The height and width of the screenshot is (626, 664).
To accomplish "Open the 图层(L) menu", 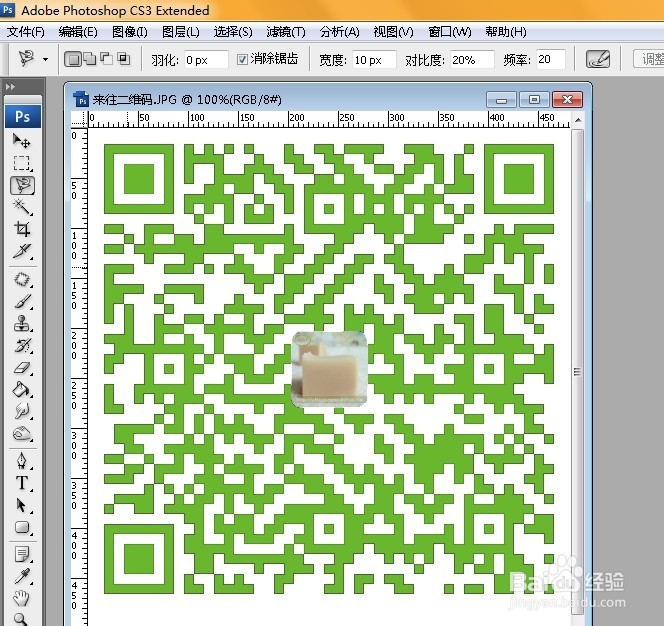I will click(x=180, y=32).
